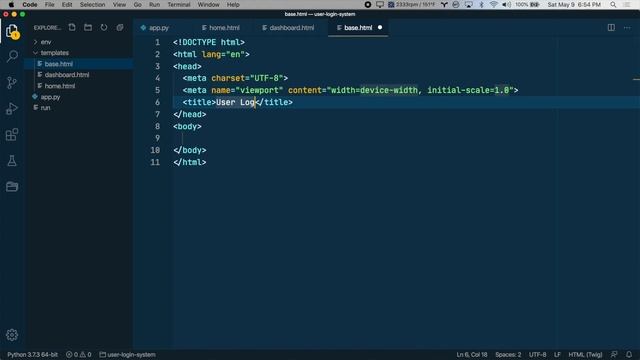Click the Bluetooth menu bar icon

coord(481,4)
